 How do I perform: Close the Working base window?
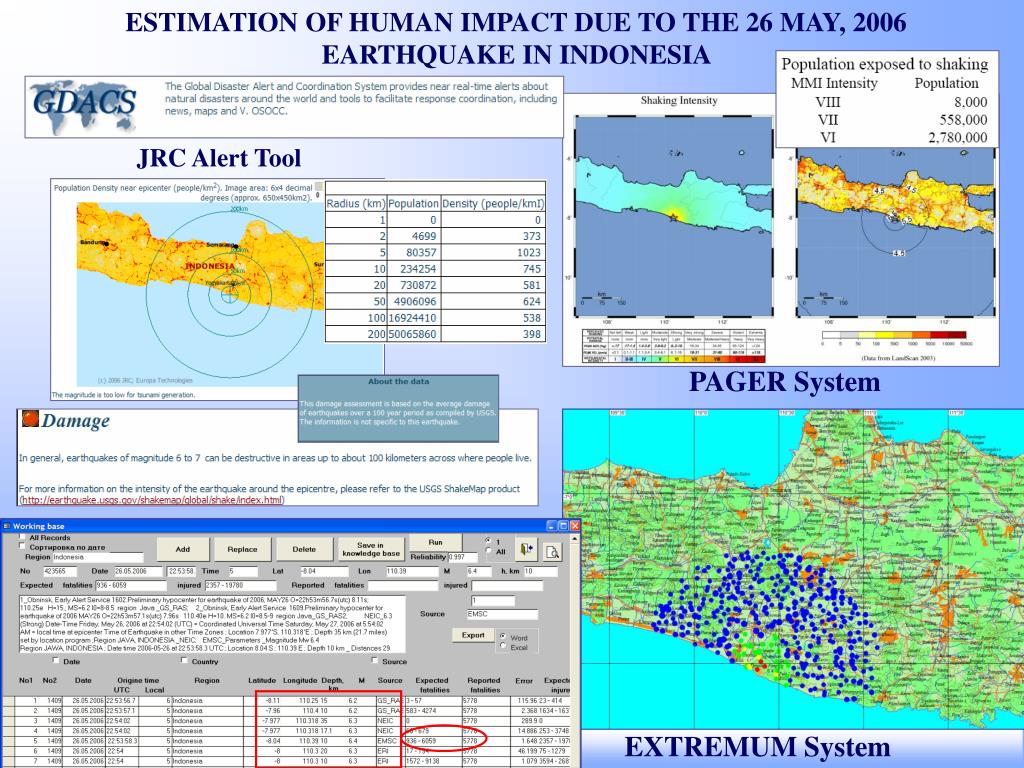pos(574,525)
